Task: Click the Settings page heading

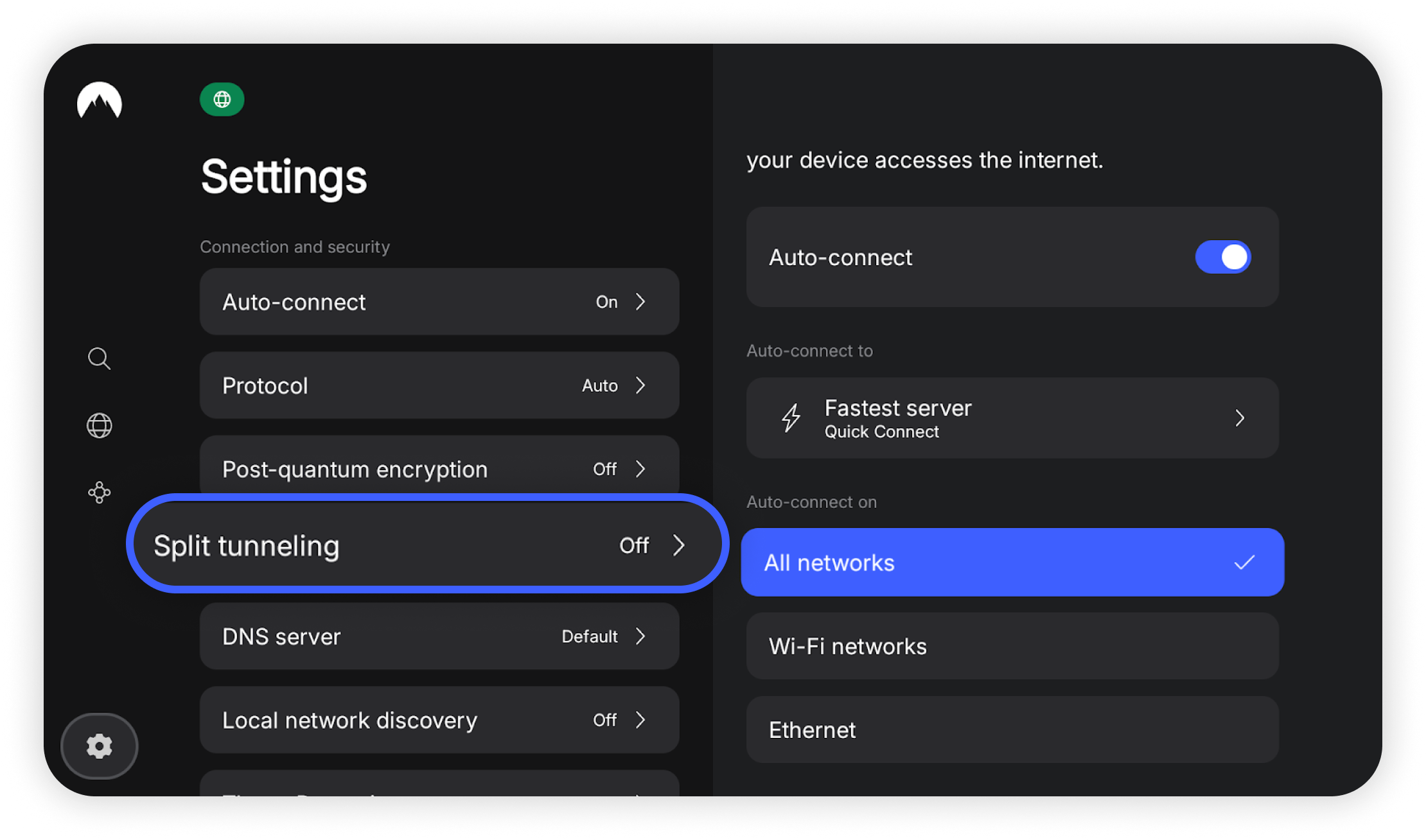Action: point(284,177)
